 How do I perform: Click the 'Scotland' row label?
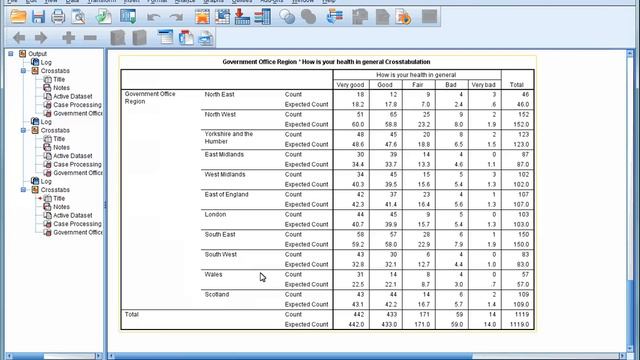(x=217, y=294)
